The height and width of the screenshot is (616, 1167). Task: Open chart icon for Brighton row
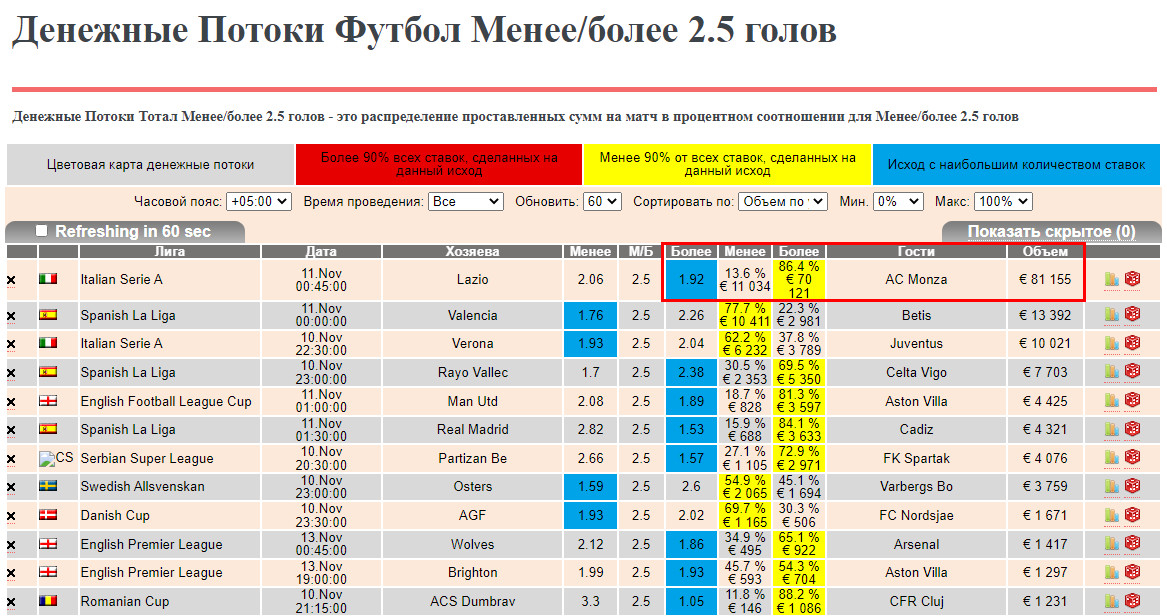point(1111,573)
